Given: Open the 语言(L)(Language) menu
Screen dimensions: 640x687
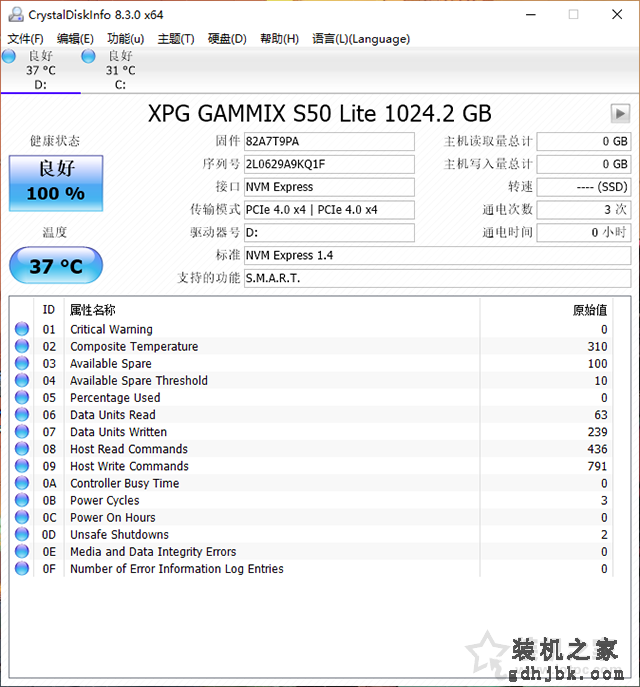Looking at the screenshot, I should coord(361,39).
